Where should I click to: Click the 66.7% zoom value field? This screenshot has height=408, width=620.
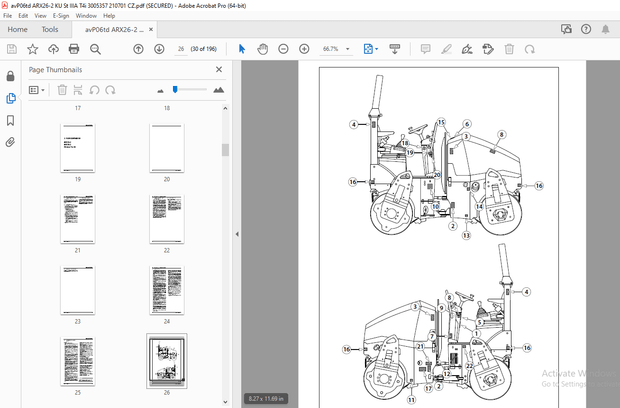tap(331, 49)
